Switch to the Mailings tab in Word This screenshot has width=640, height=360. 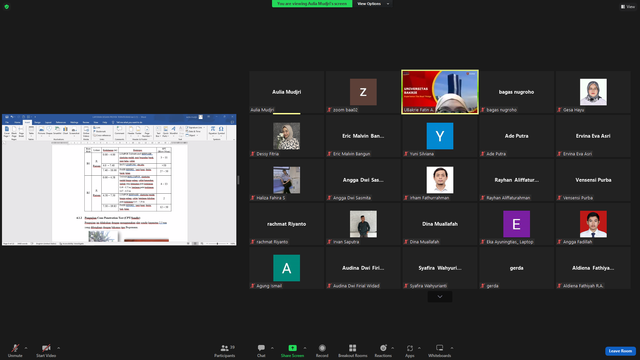(74, 122)
